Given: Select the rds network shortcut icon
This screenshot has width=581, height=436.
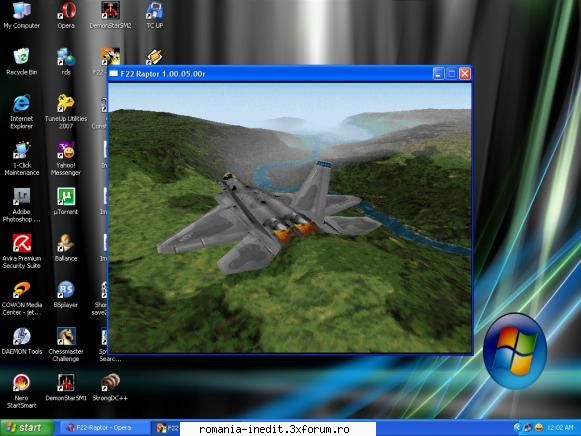Looking at the screenshot, I should [x=66, y=61].
